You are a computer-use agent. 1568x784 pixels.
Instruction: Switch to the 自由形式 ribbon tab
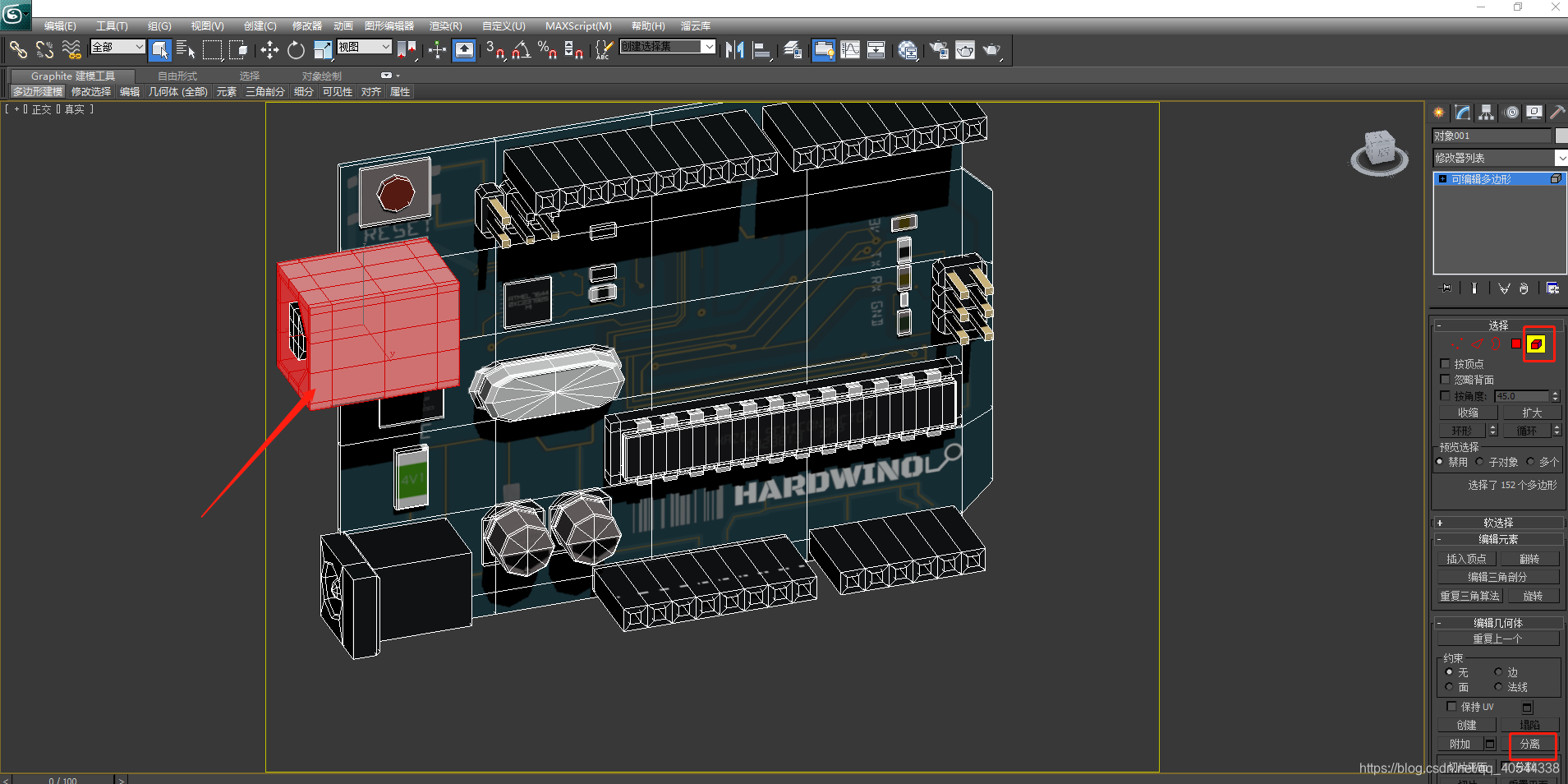point(177,76)
